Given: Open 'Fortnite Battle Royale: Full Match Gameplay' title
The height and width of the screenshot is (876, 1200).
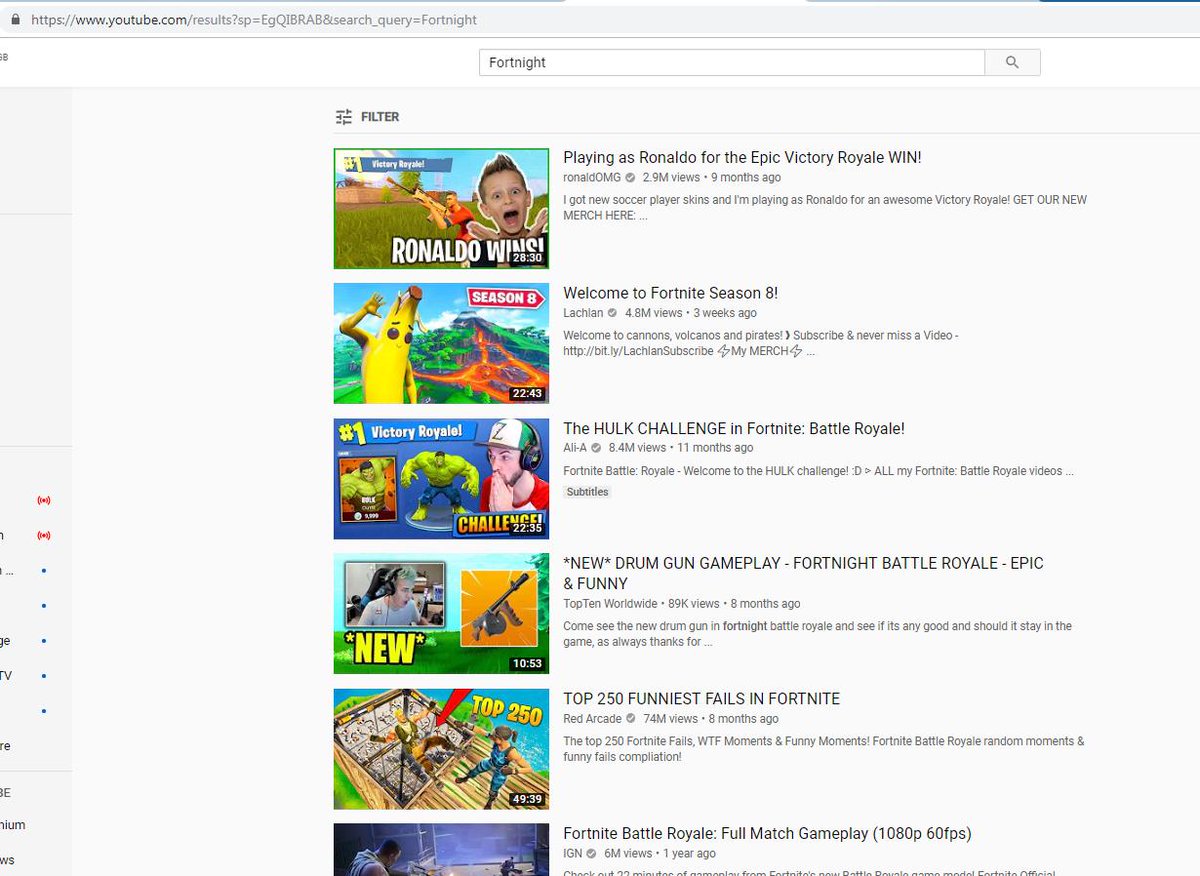Looking at the screenshot, I should 767,833.
